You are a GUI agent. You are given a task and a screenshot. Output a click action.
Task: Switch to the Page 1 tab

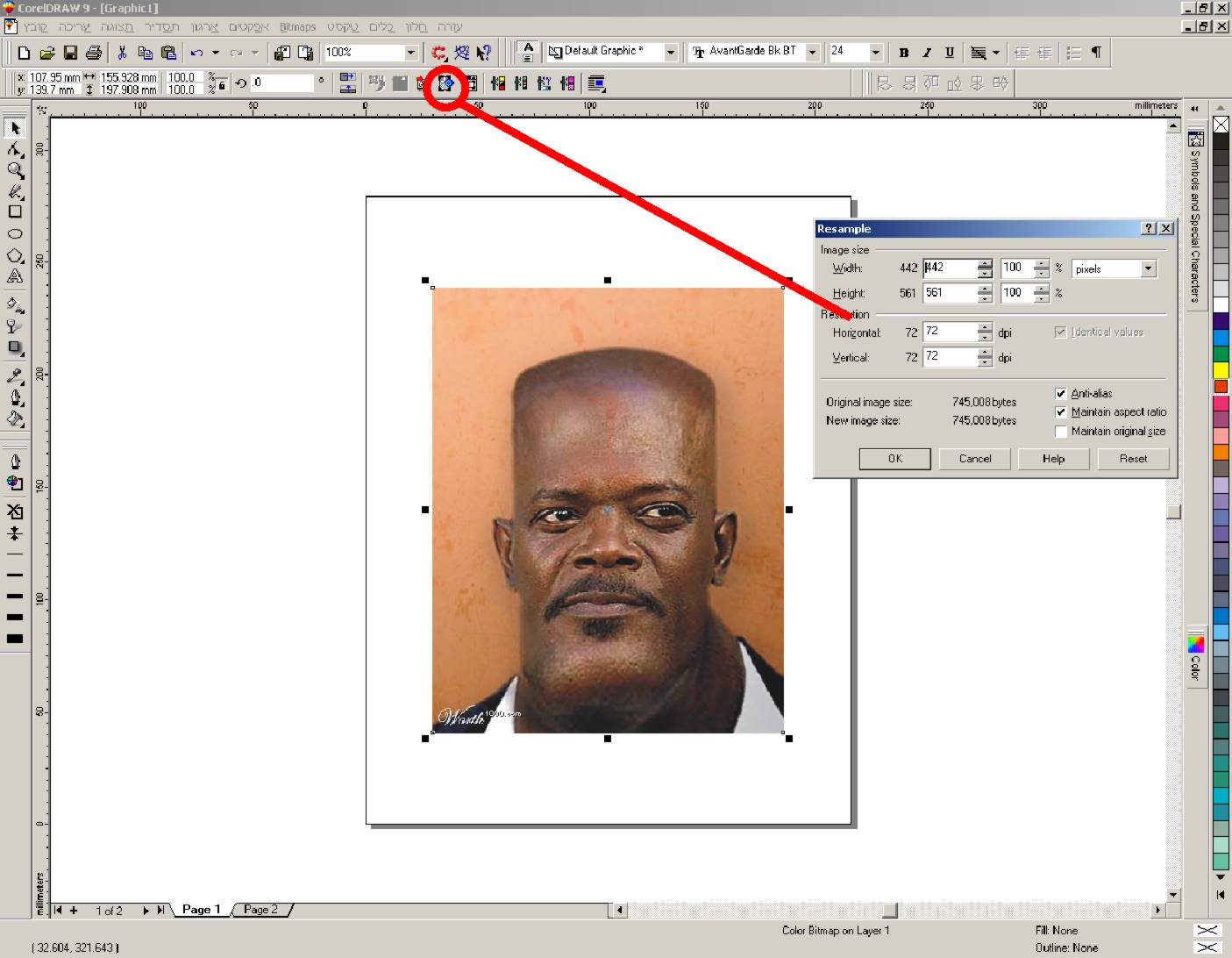[201, 910]
